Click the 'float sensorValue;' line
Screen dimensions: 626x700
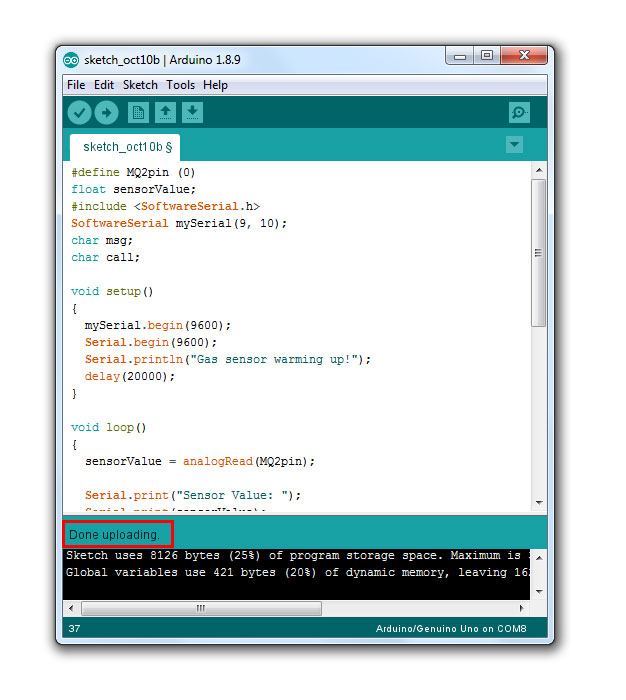tap(134, 189)
